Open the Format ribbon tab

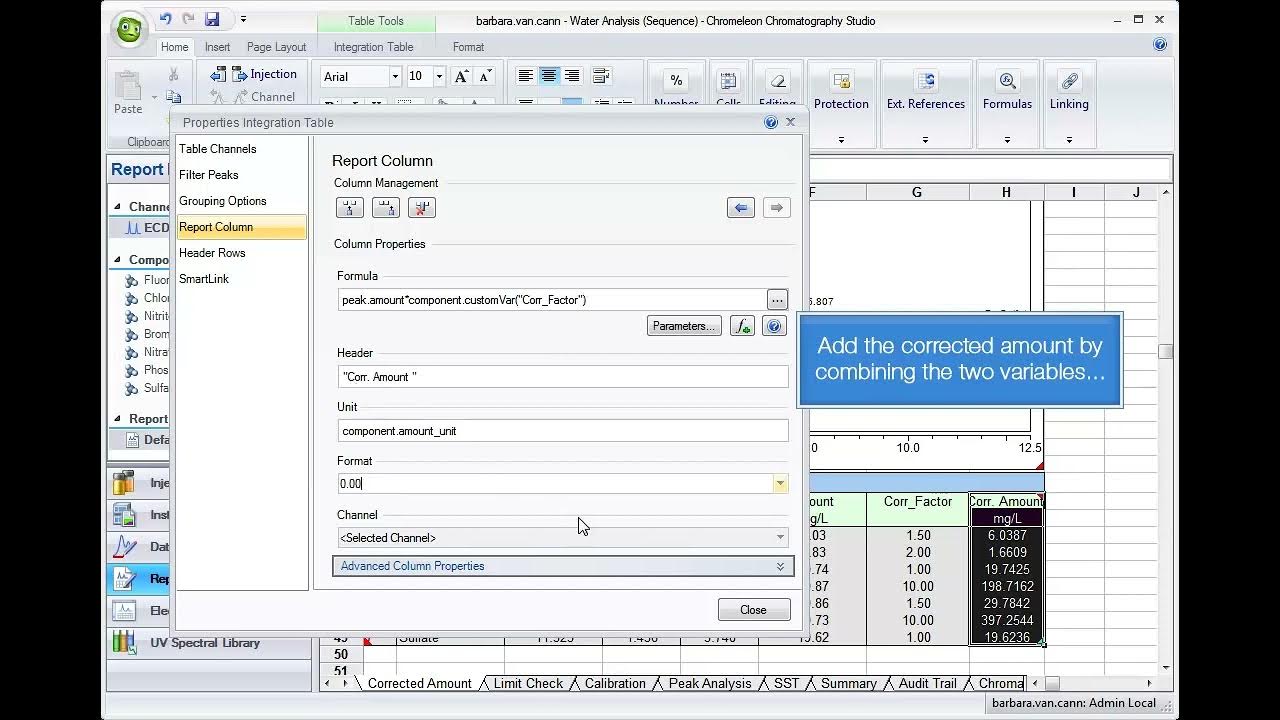(468, 47)
